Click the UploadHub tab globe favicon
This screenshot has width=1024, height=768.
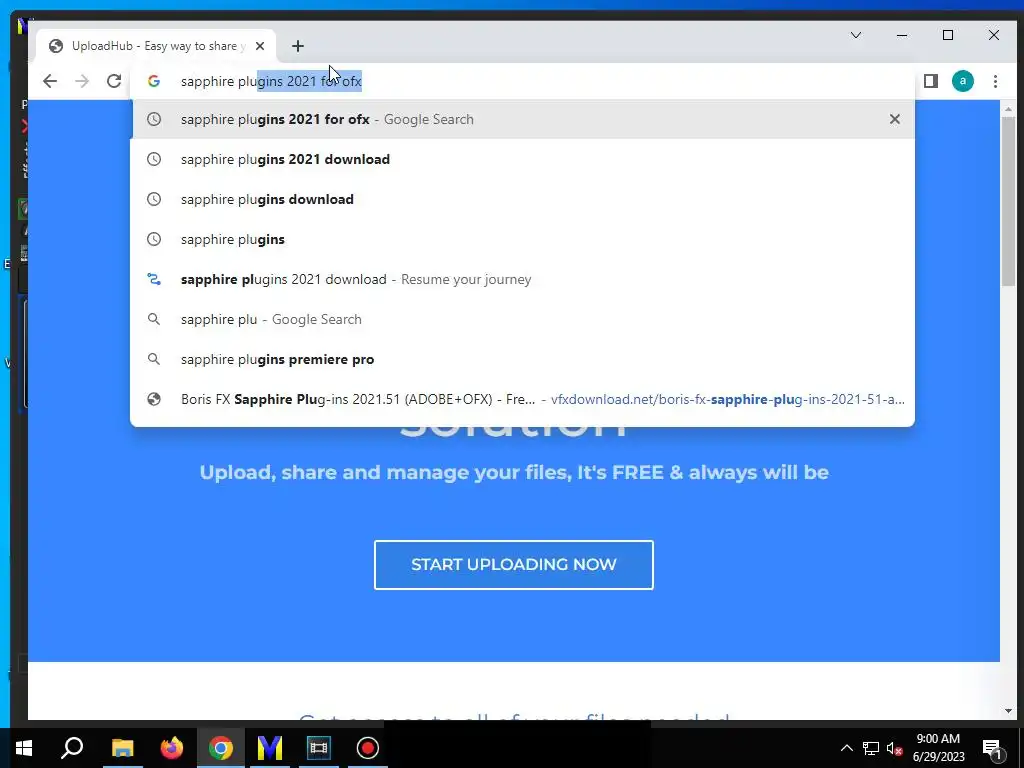click(56, 46)
